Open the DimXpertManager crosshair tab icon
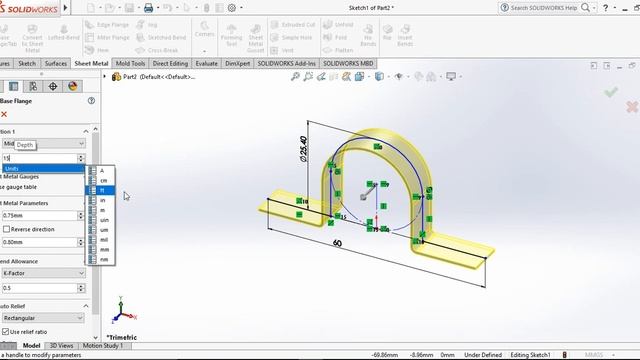 [53, 86]
